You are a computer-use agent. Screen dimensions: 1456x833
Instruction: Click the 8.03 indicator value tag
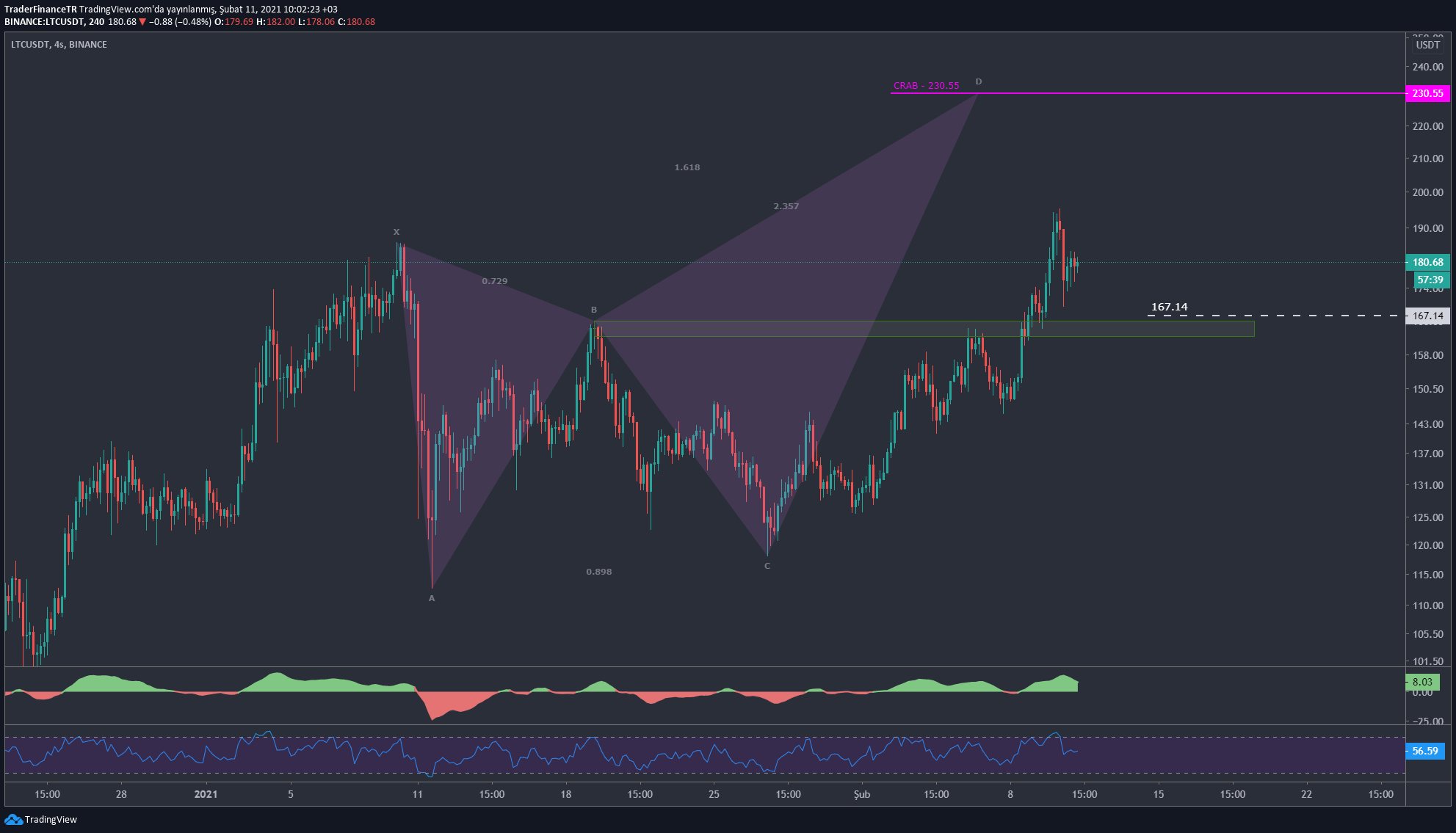coord(1422,682)
